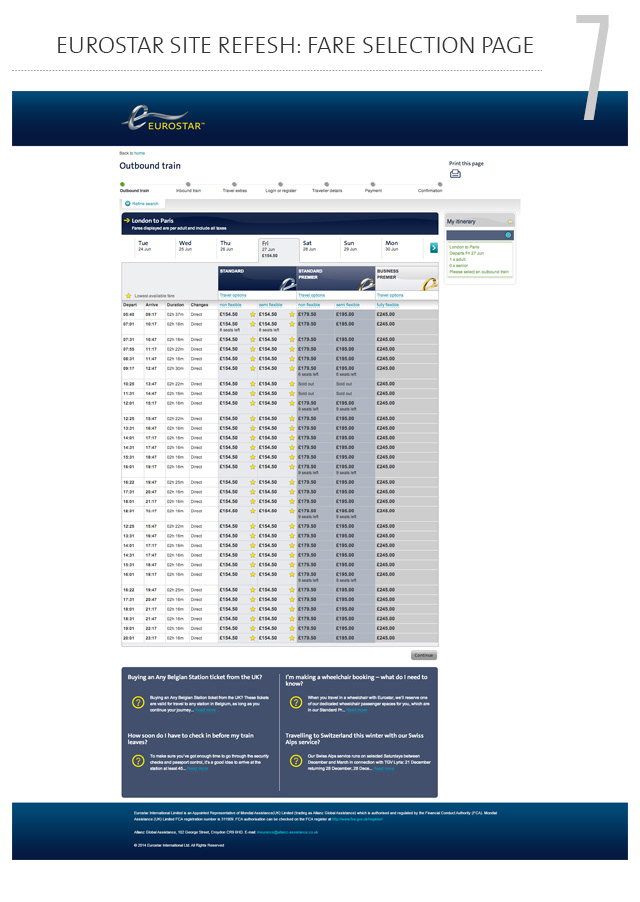640x902 pixels.
Task: Click the Continue button below the fare table
Action: 424,655
